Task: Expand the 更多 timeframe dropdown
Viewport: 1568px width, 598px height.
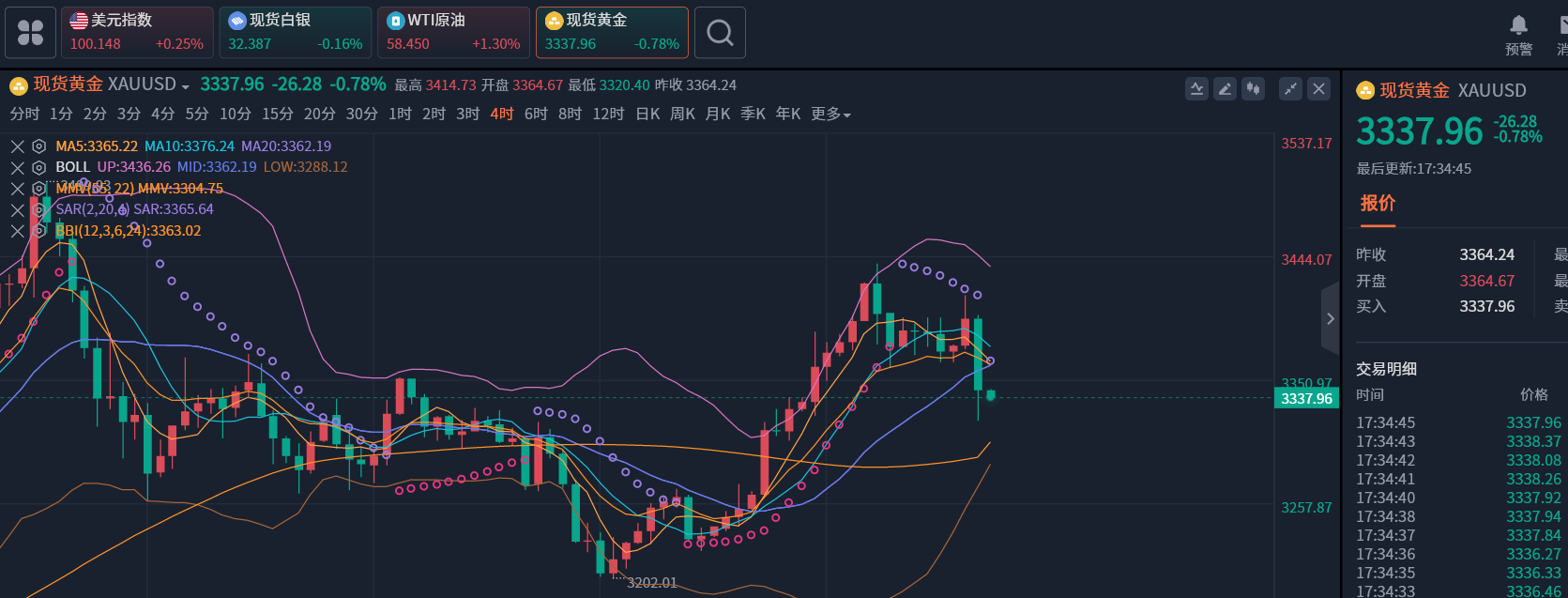Action: 830,114
